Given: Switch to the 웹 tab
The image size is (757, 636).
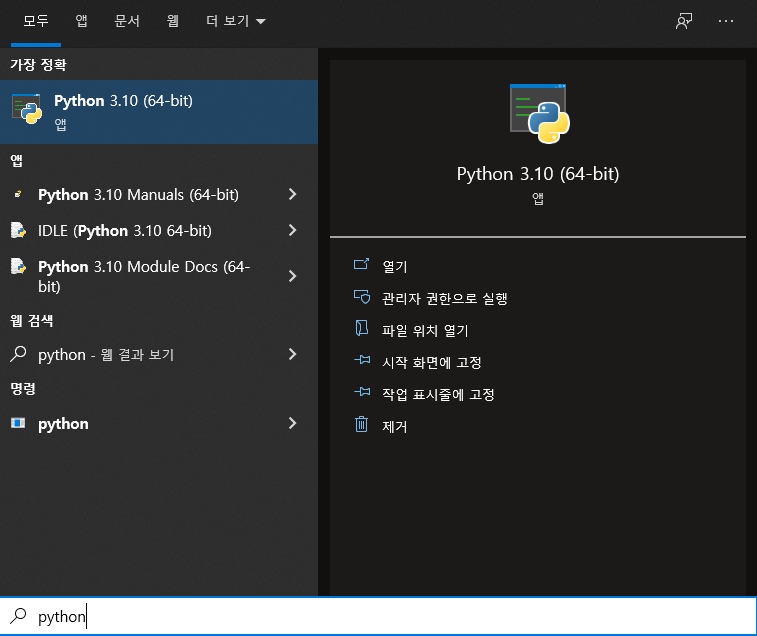Looking at the screenshot, I should click(173, 21).
